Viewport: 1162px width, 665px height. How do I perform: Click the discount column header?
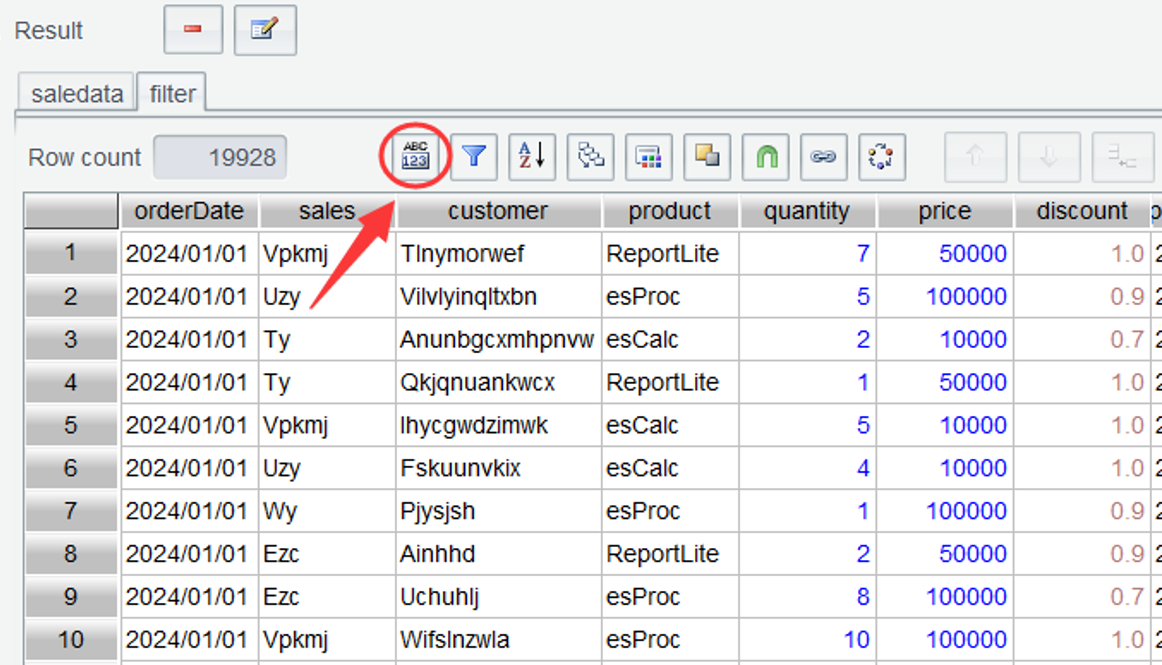1082,211
